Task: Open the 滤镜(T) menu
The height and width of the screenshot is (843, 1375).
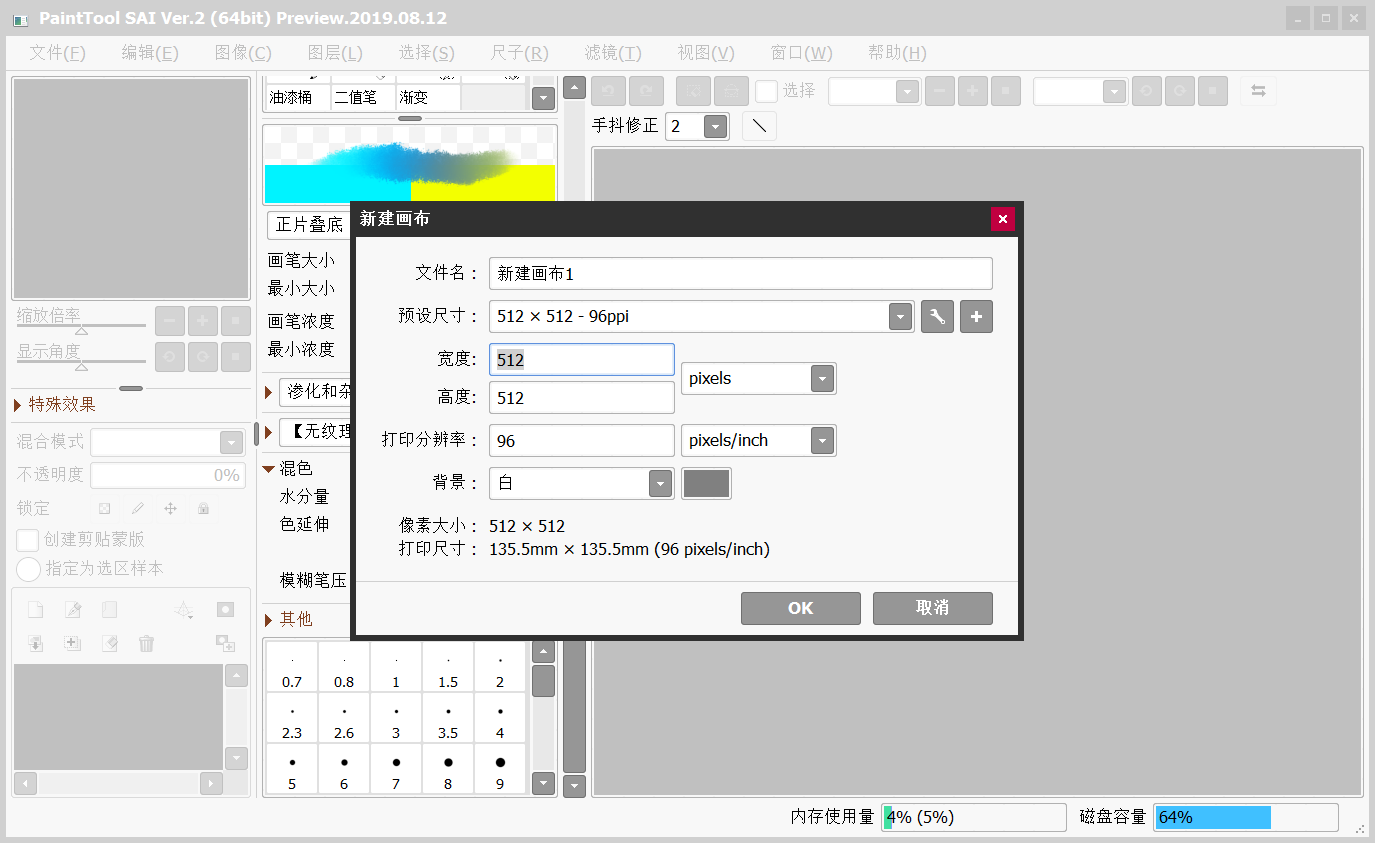Action: click(x=613, y=53)
